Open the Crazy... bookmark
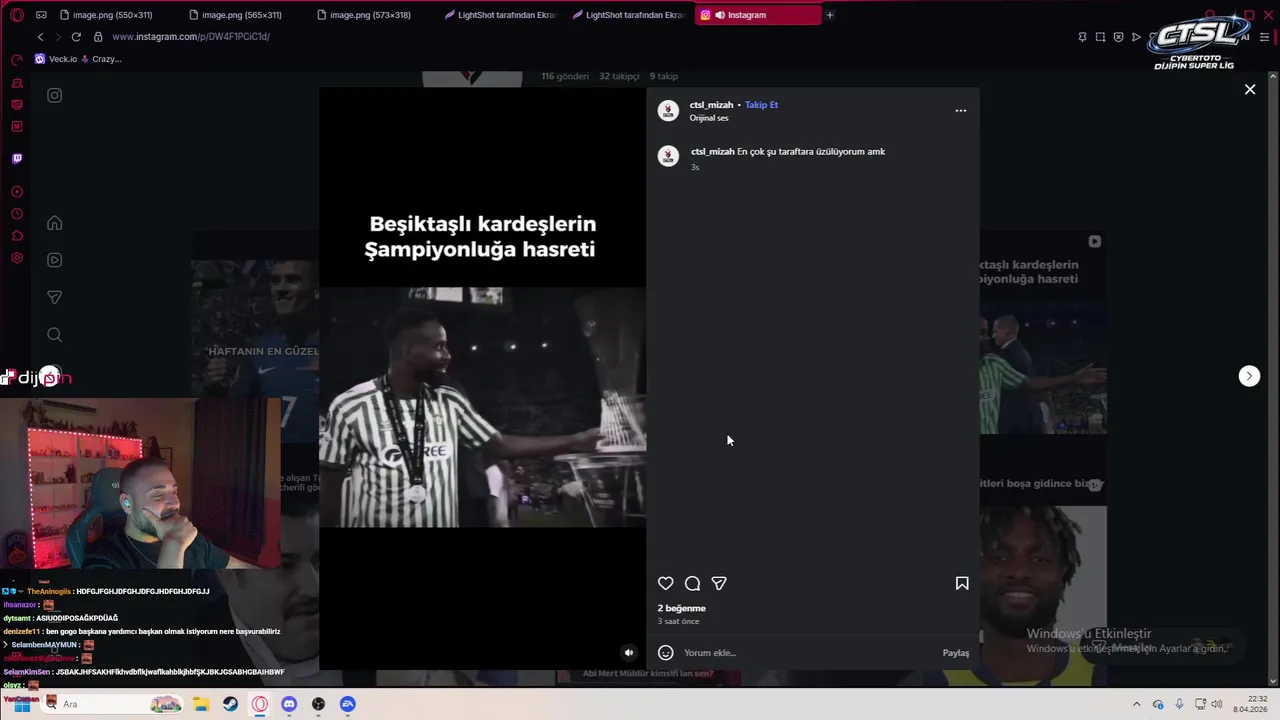Screen dimensions: 1280x720 (x=101, y=59)
